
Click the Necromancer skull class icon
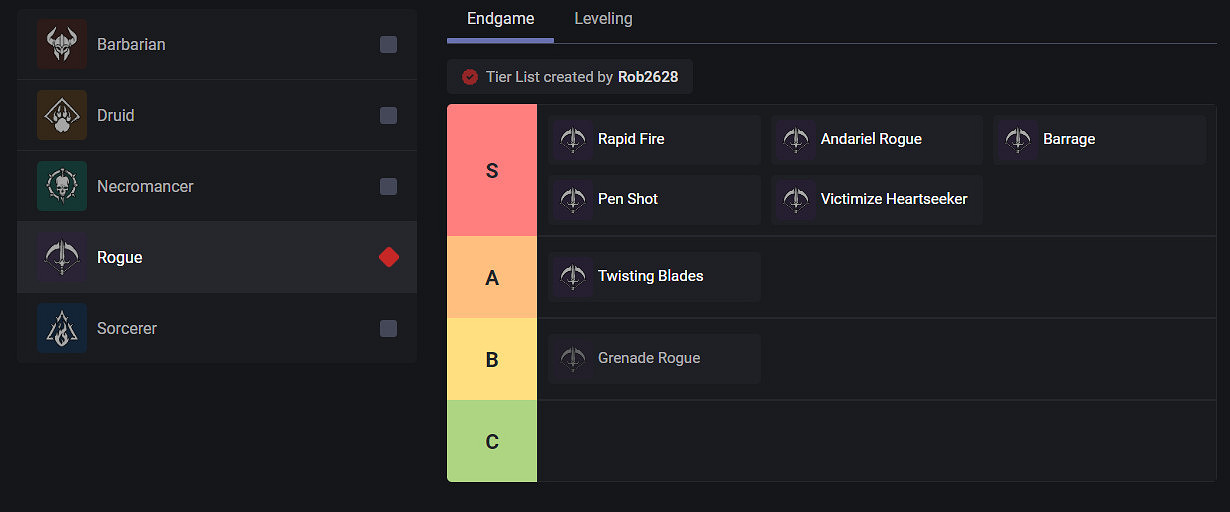coord(62,187)
